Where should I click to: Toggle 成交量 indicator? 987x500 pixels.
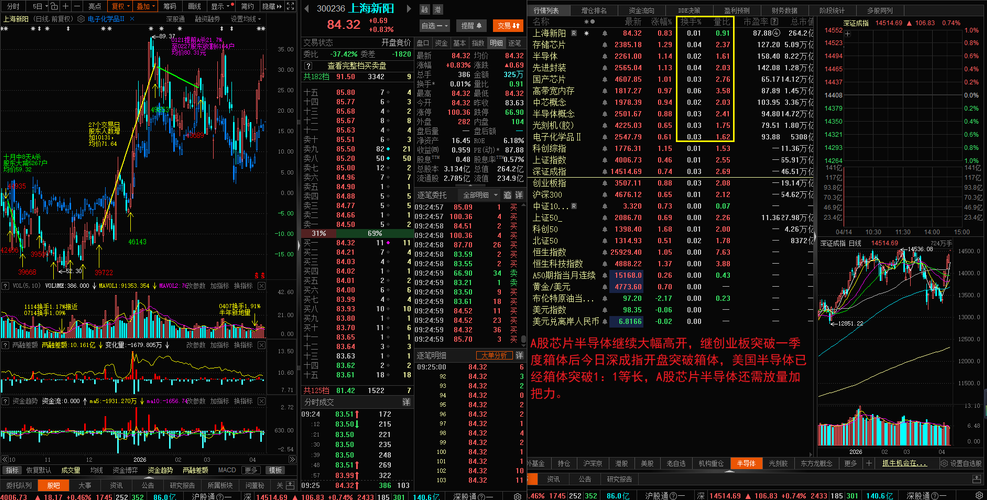pos(70,470)
